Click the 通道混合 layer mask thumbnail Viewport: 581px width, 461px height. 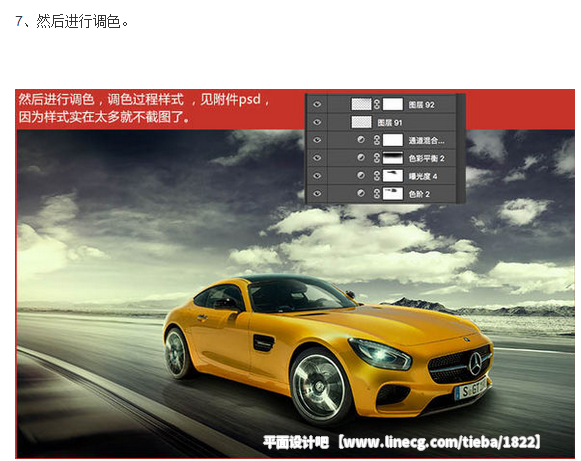click(393, 140)
